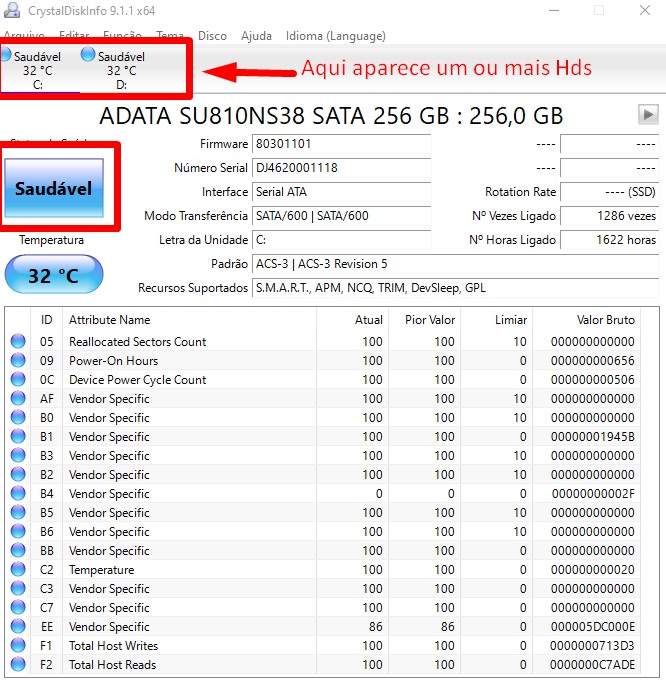The image size is (666, 682).
Task: Open the Ajuda menu
Action: tap(256, 36)
